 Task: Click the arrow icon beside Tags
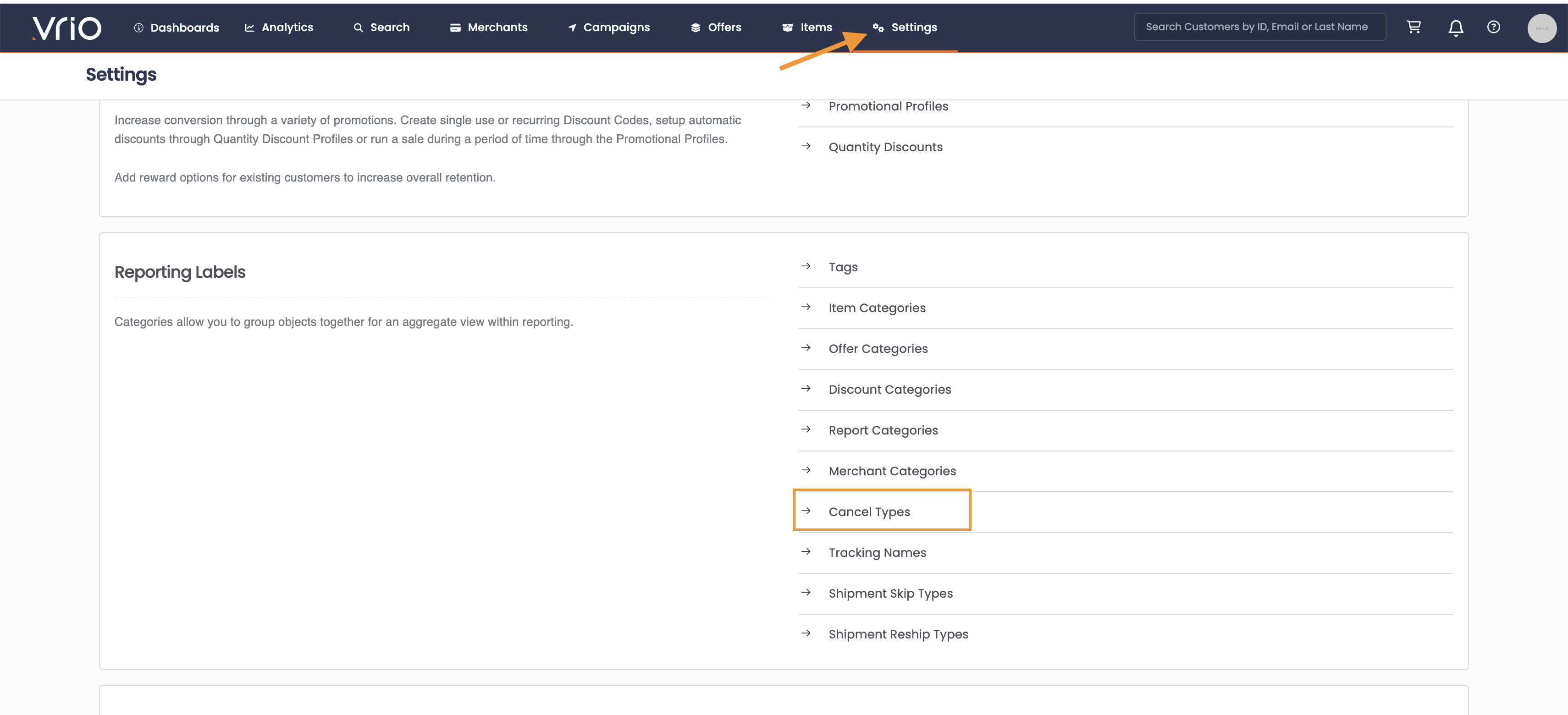click(x=806, y=266)
